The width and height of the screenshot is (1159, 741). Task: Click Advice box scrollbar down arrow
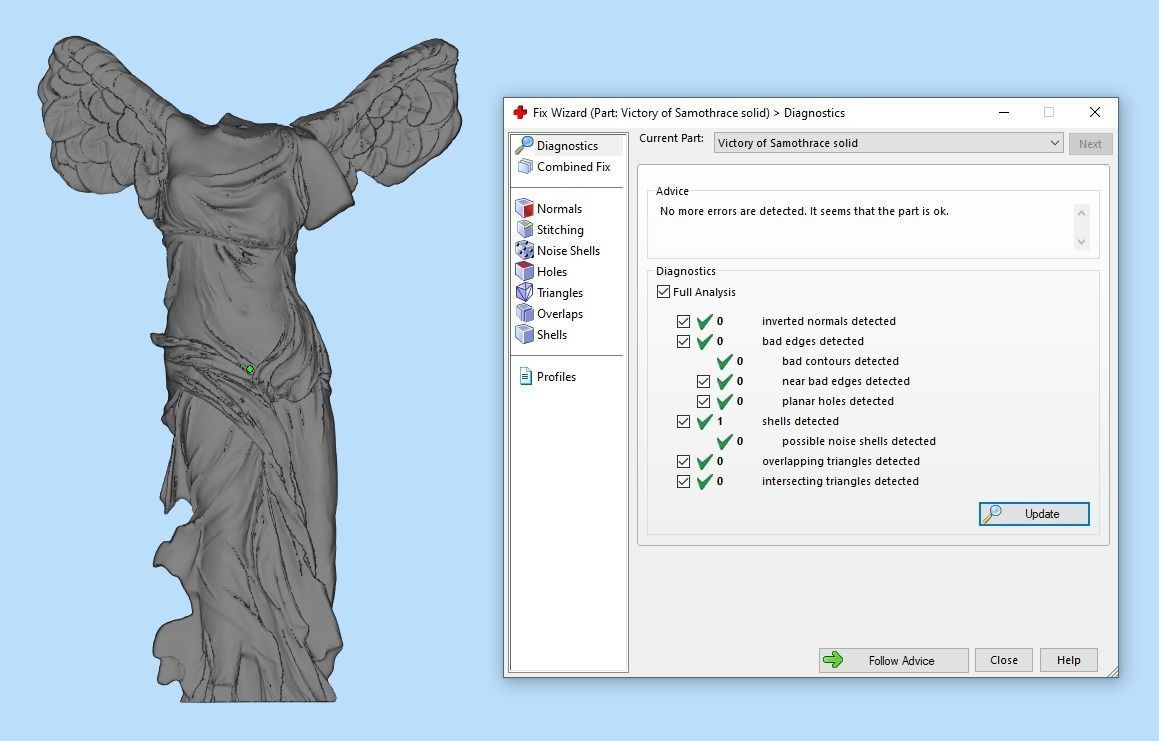pyautogui.click(x=1081, y=242)
